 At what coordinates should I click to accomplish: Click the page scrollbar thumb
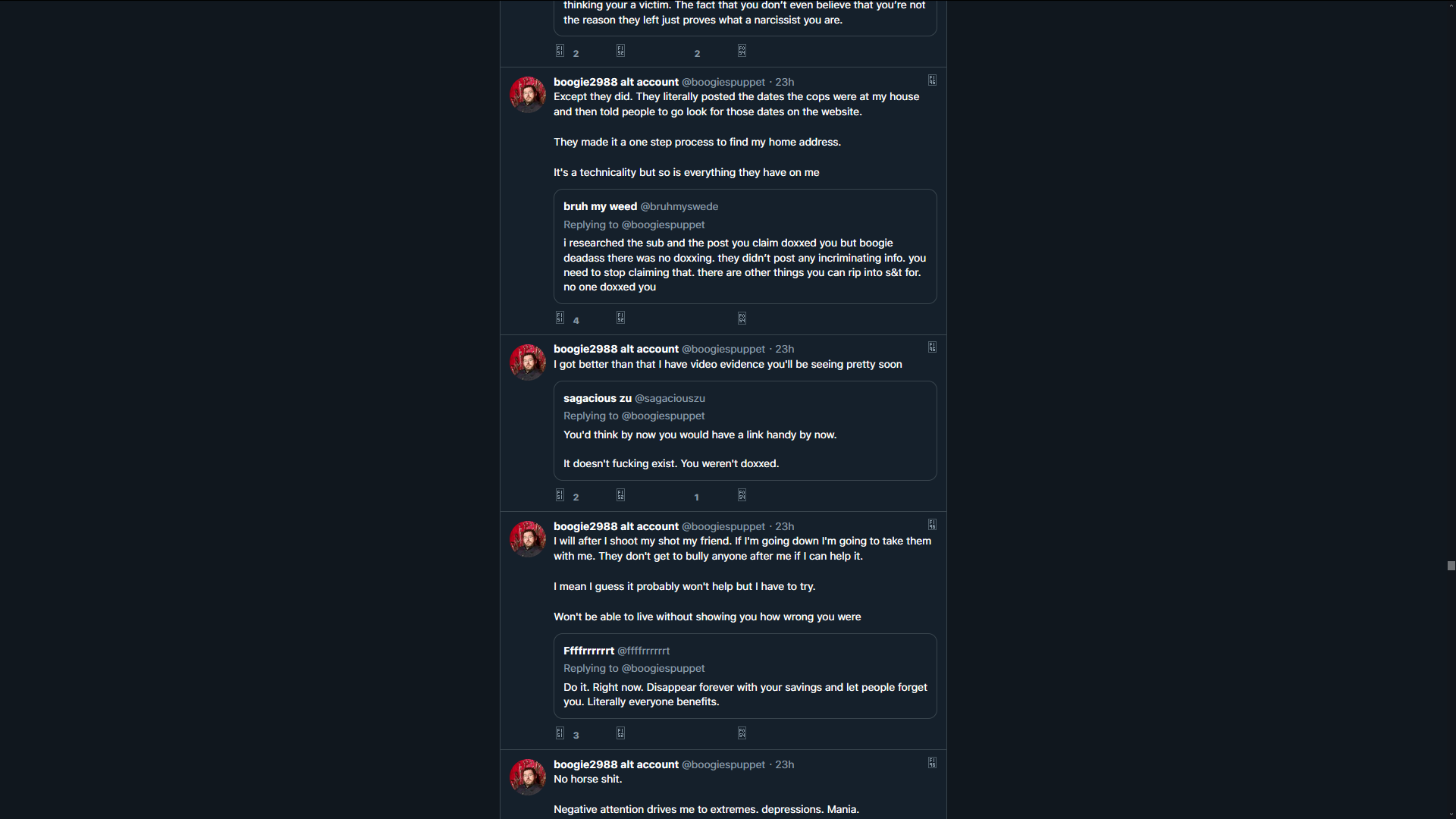coord(1451,566)
